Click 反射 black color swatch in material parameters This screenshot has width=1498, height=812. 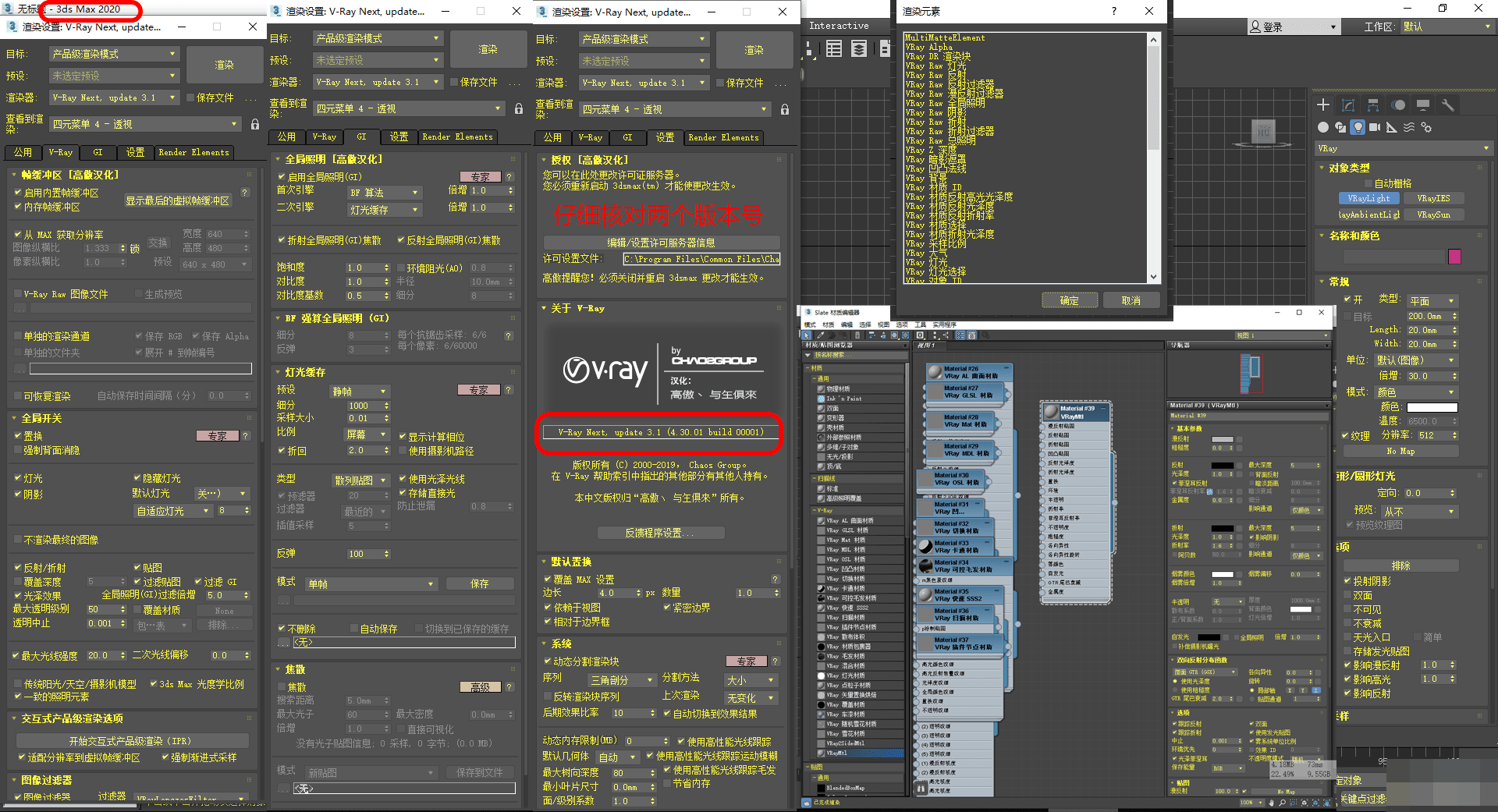[1222, 466]
